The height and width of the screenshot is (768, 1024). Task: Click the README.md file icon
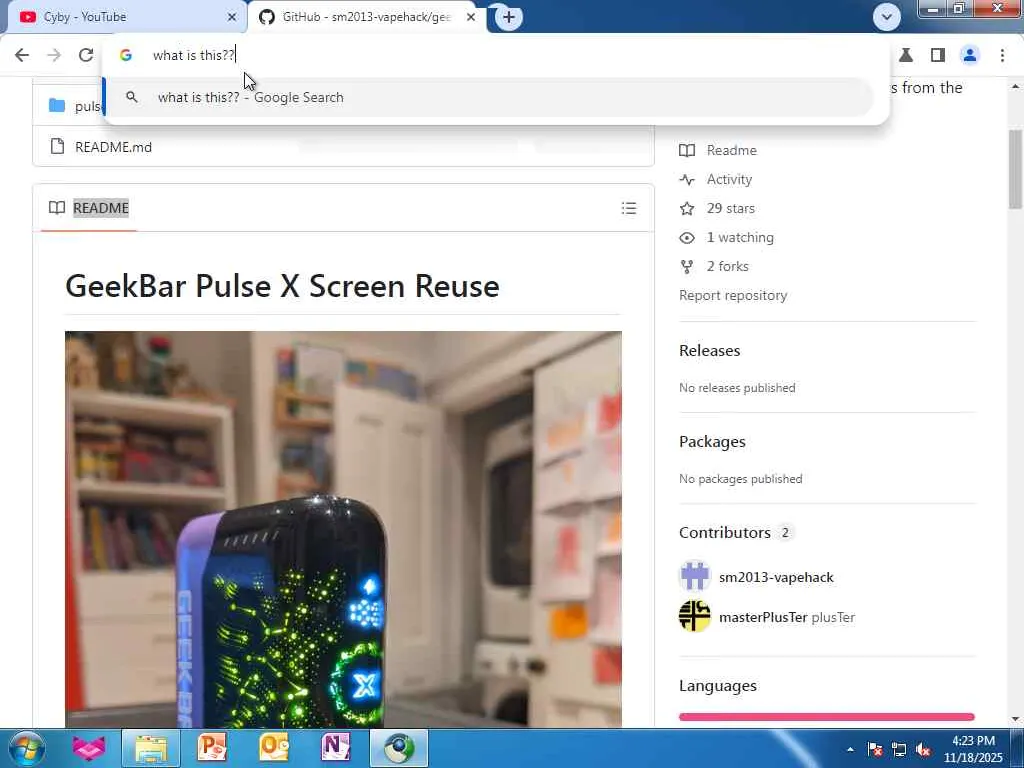57,146
